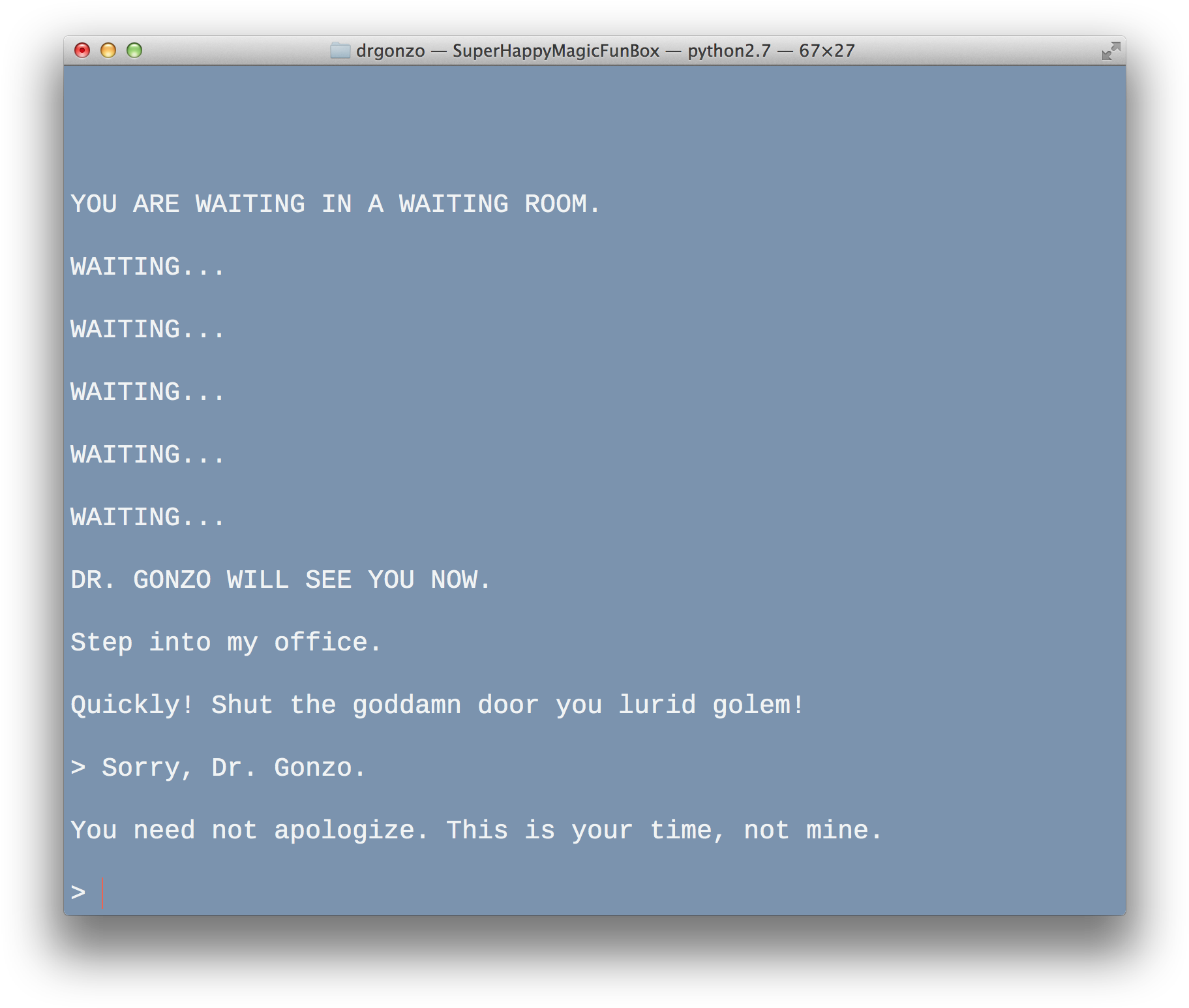Click the last prompt '>' symbol
Image resolution: width=1189 pixels, height=1008 pixels.
78,893
